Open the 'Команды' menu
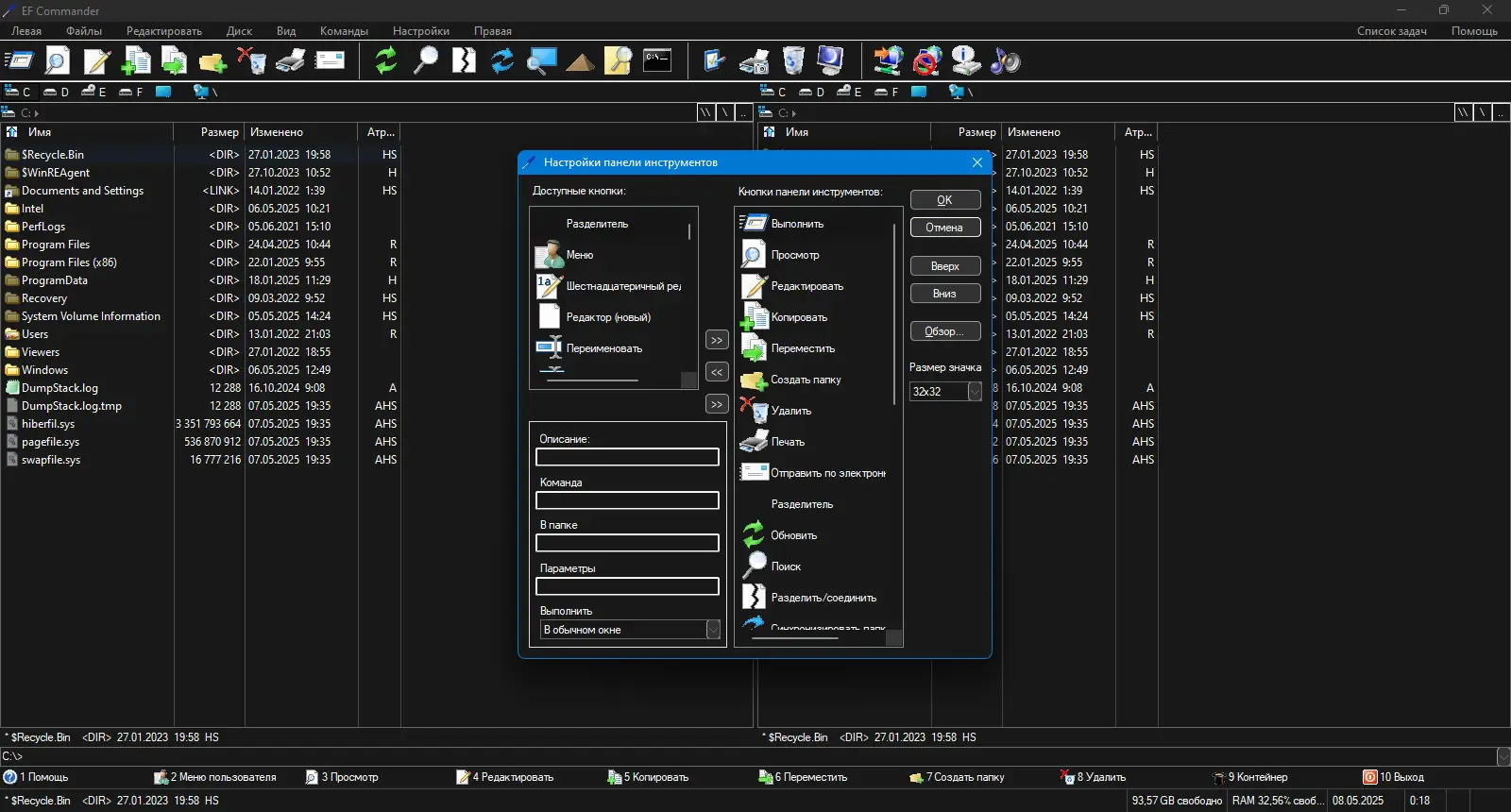 [x=344, y=31]
